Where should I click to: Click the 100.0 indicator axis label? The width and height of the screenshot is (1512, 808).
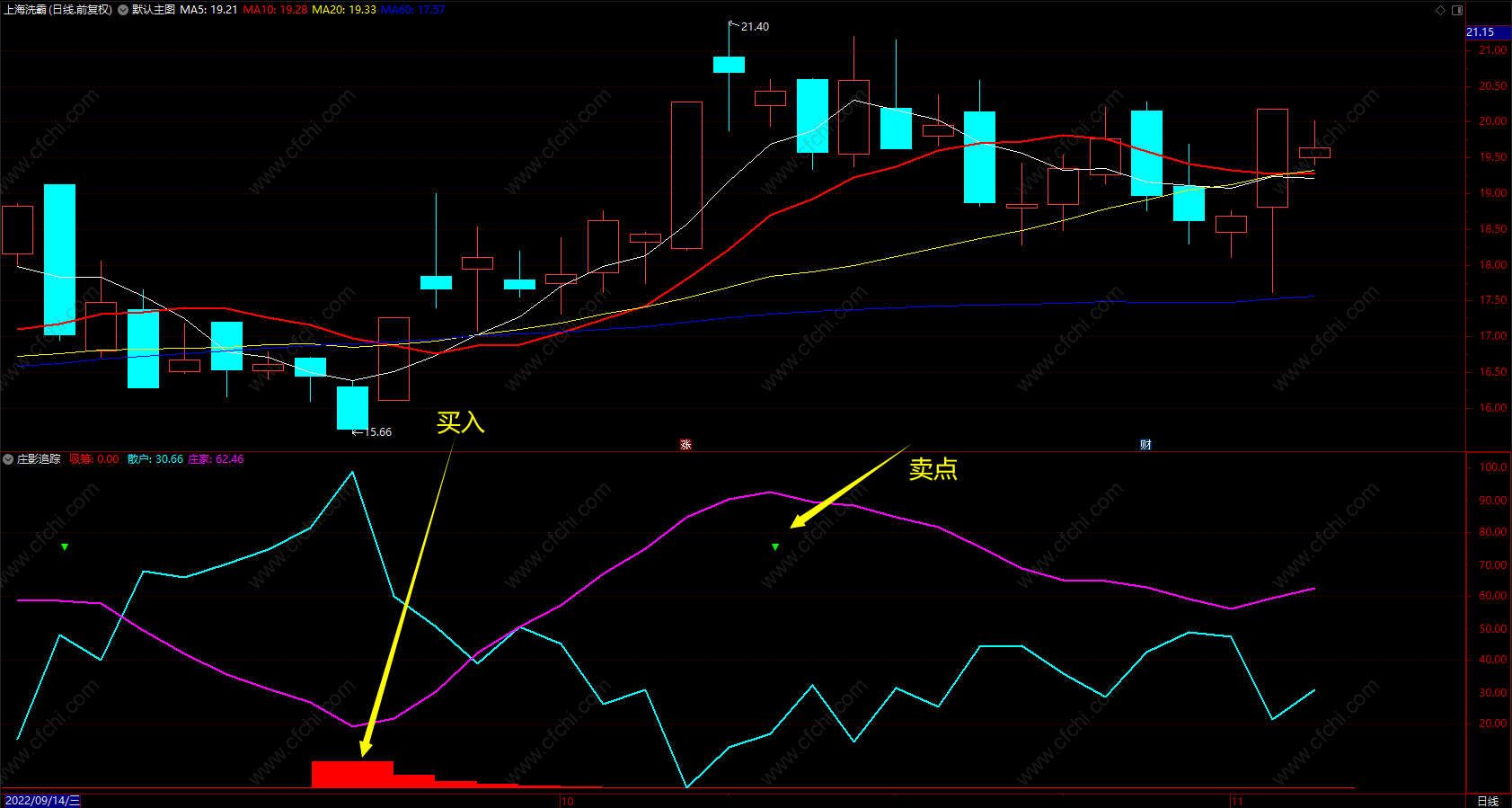tap(1493, 467)
